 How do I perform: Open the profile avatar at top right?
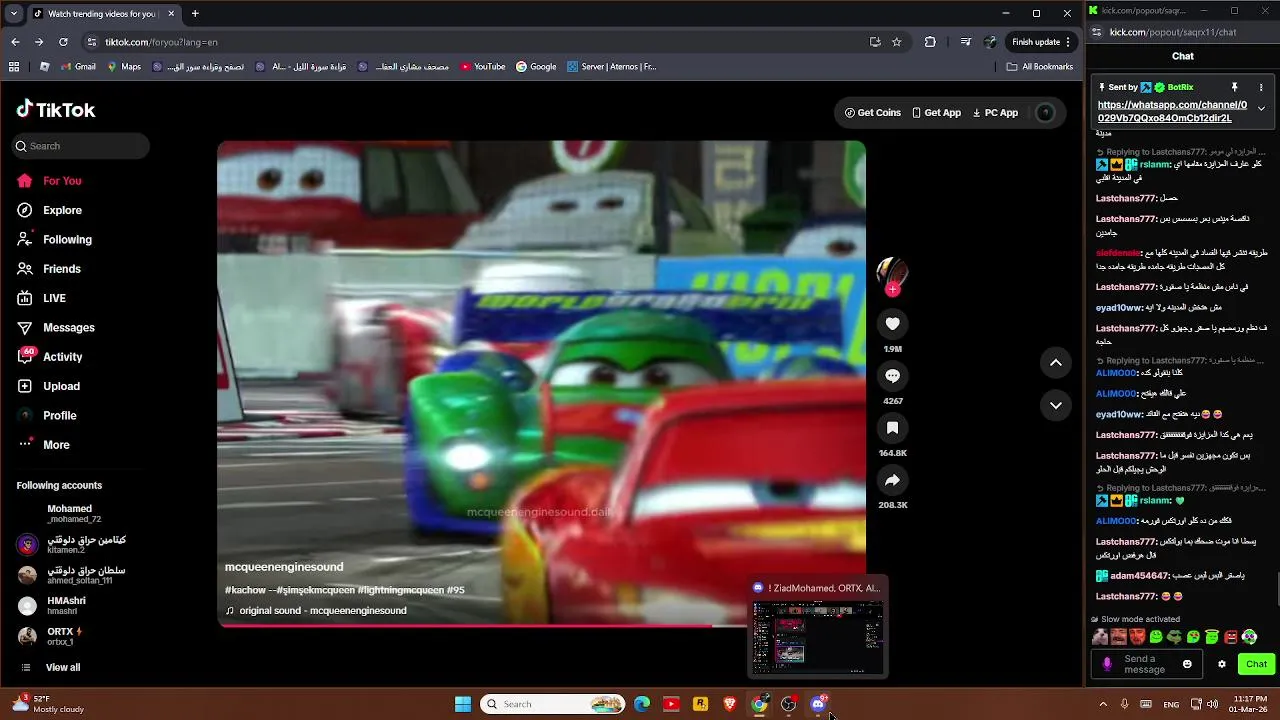[x=1045, y=113]
